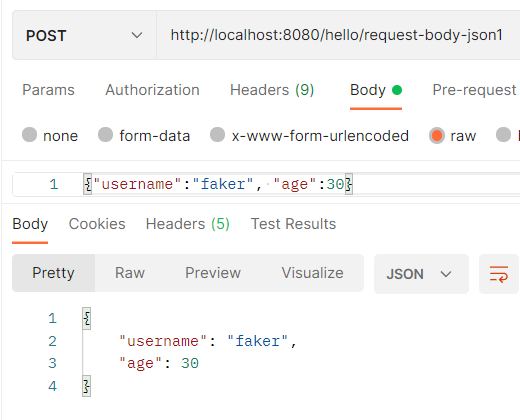Go to Pre-request tab

click(474, 90)
